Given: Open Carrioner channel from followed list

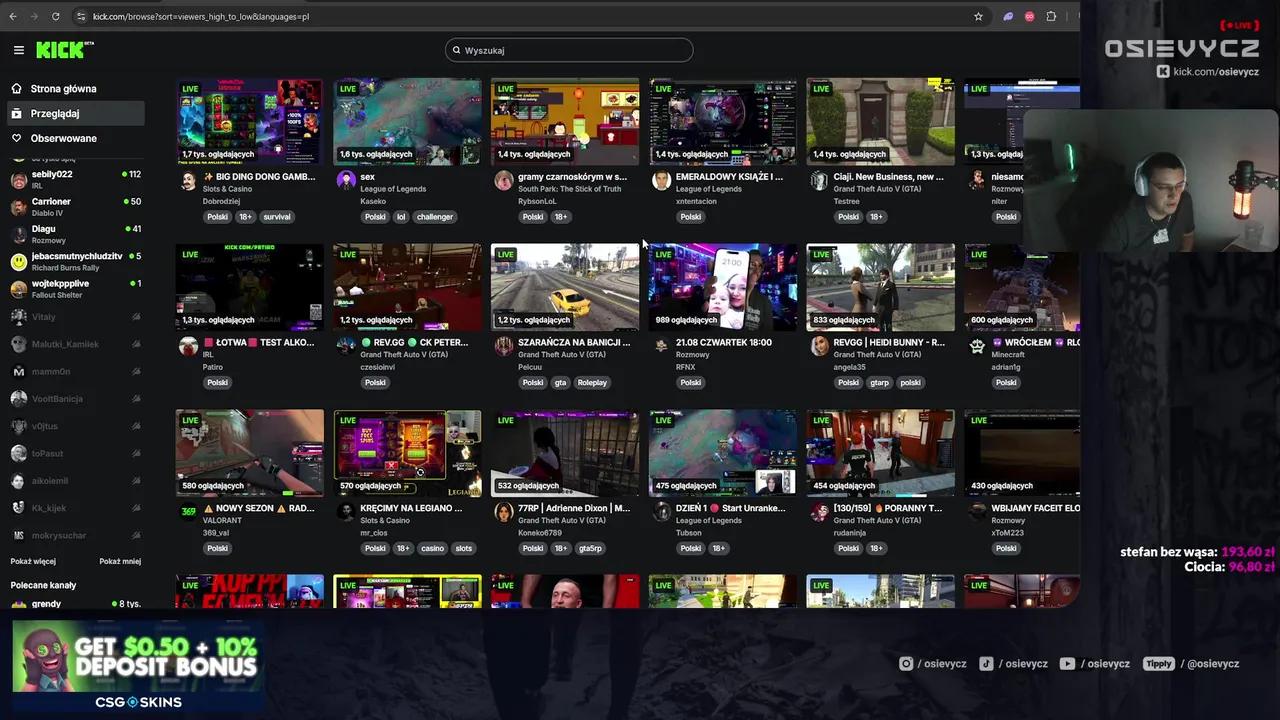Looking at the screenshot, I should click(75, 207).
